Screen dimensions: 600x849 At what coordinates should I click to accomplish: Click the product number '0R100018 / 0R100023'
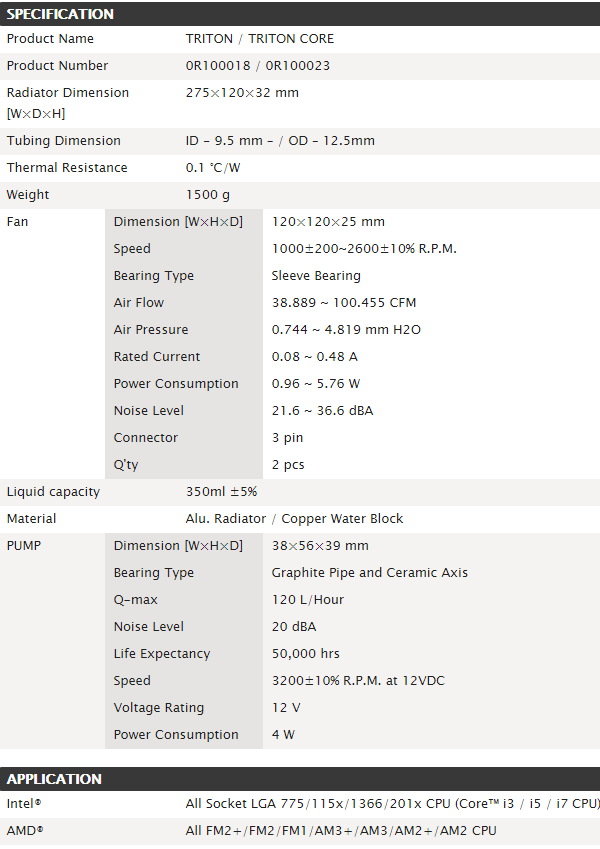click(x=258, y=66)
